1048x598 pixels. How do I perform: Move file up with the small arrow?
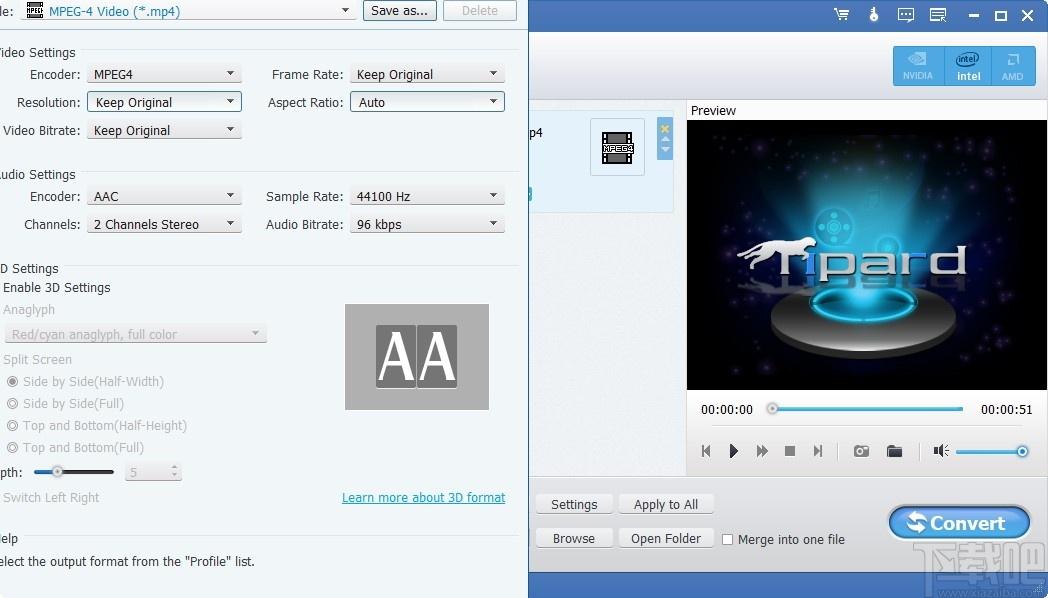(665, 140)
